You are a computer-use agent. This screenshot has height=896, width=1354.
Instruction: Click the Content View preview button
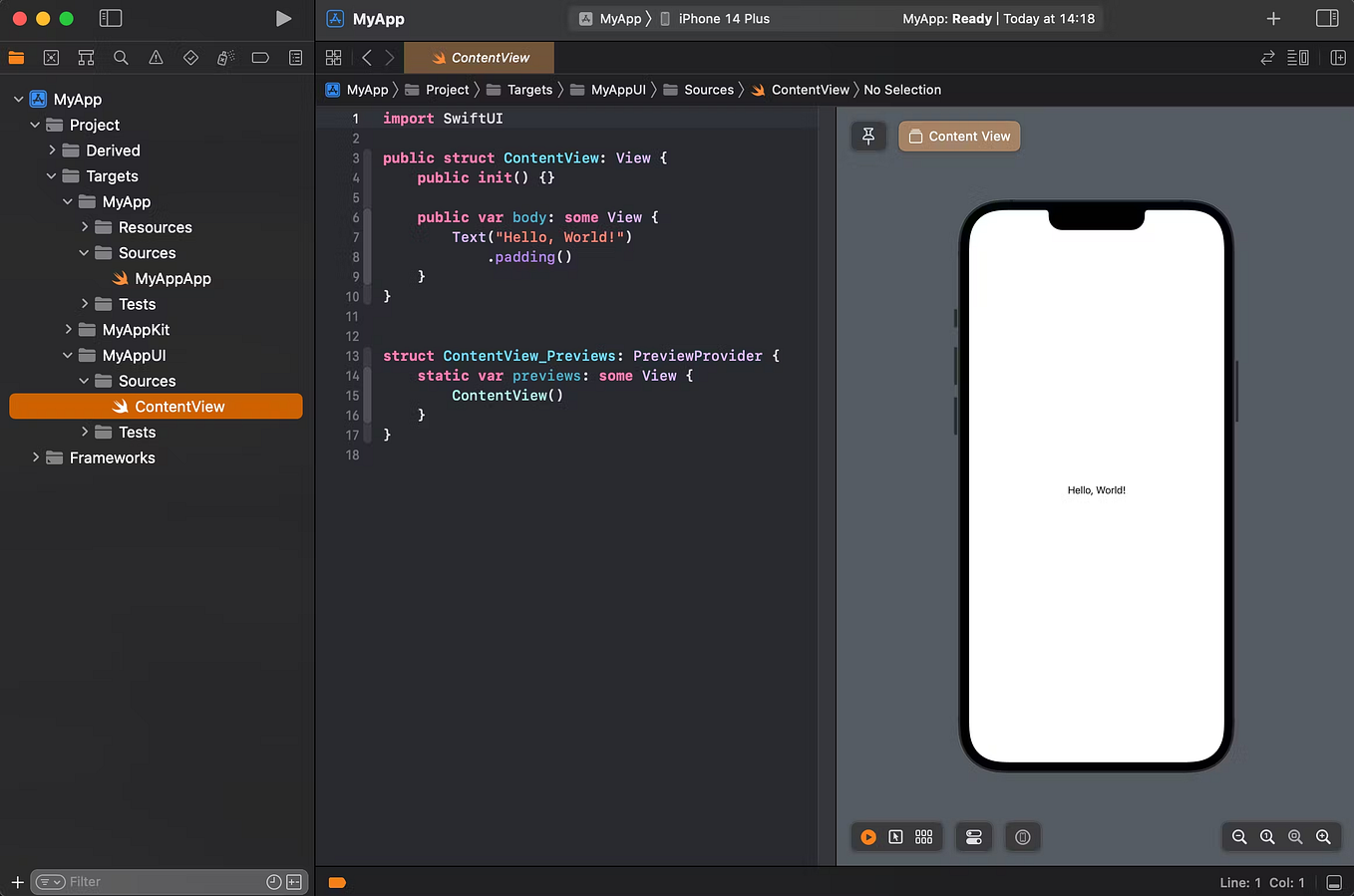(x=958, y=136)
